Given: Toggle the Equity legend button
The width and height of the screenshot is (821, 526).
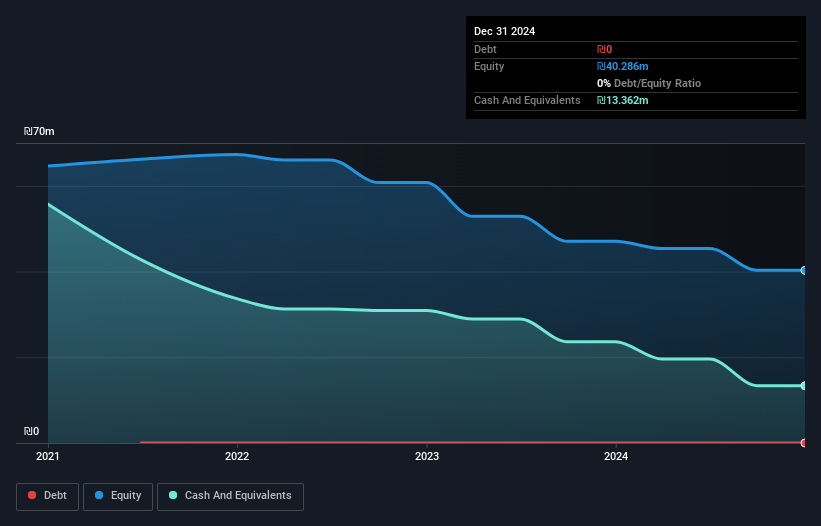Looking at the screenshot, I should 118,496.
